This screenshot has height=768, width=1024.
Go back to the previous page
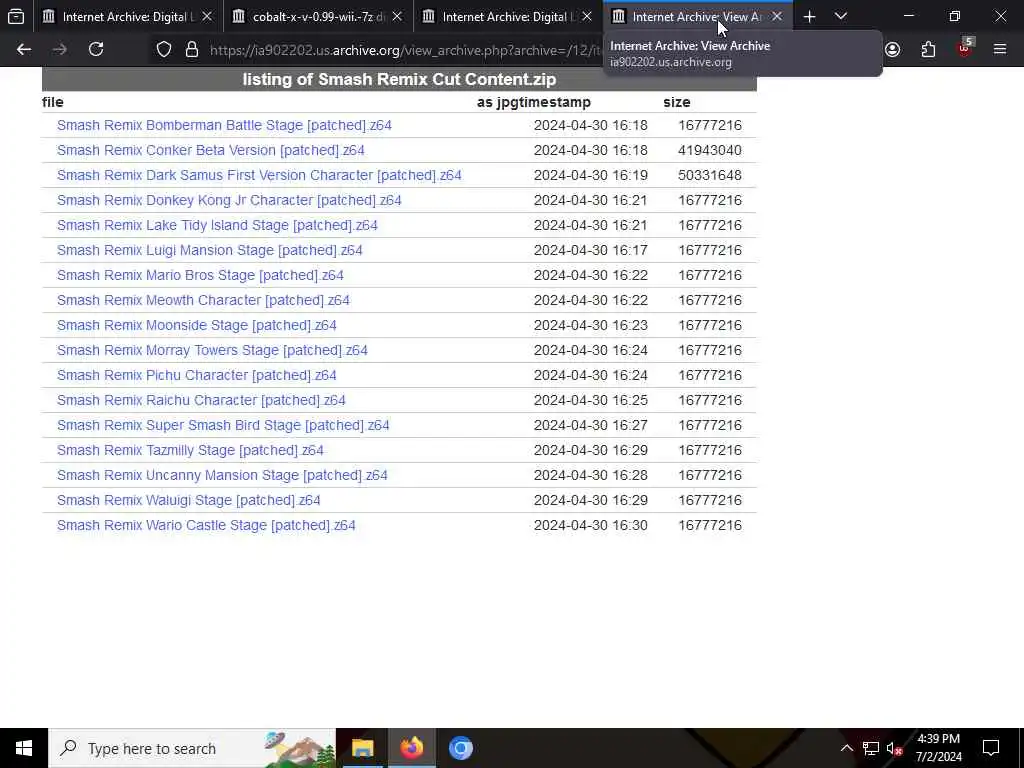24,49
